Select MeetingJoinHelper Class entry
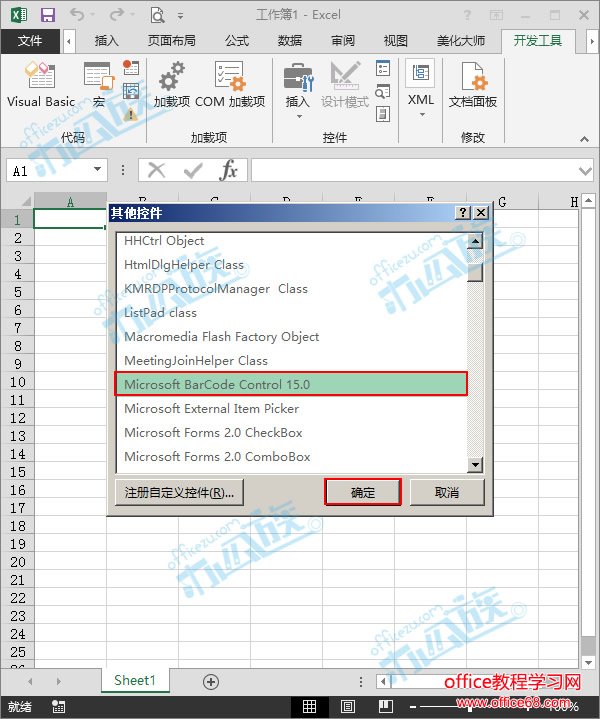 pos(291,360)
